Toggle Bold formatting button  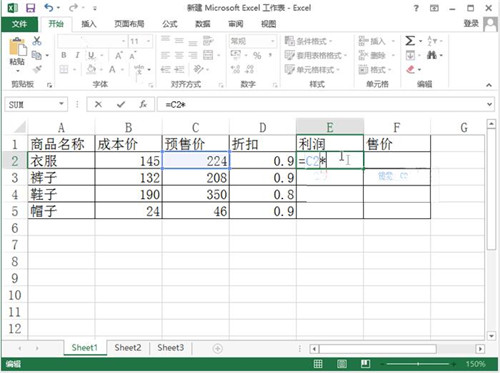[x=64, y=55]
